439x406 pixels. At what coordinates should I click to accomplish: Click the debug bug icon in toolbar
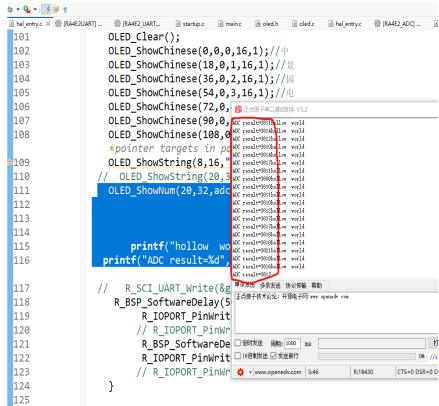click(10, 9)
